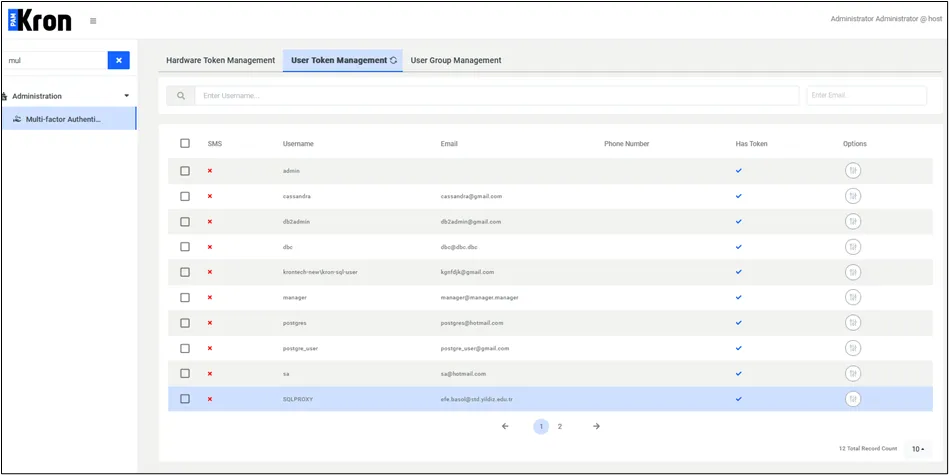Viewport: 949px width, 475px height.
Task: Click the Kron PAM logo
Action: click(39, 21)
